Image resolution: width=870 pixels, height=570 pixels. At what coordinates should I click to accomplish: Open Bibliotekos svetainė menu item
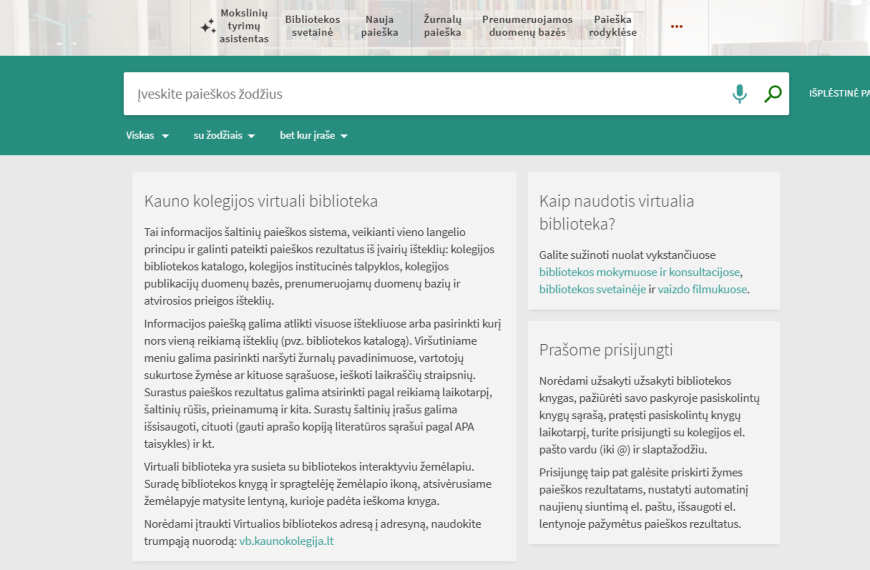[312, 26]
